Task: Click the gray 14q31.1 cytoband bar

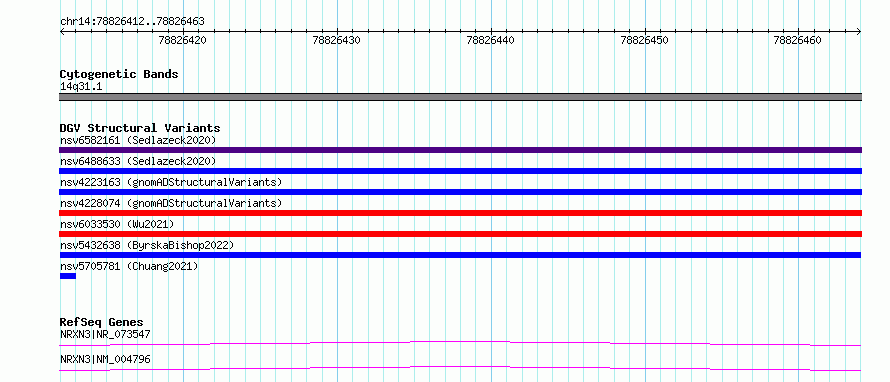Action: [x=460, y=97]
